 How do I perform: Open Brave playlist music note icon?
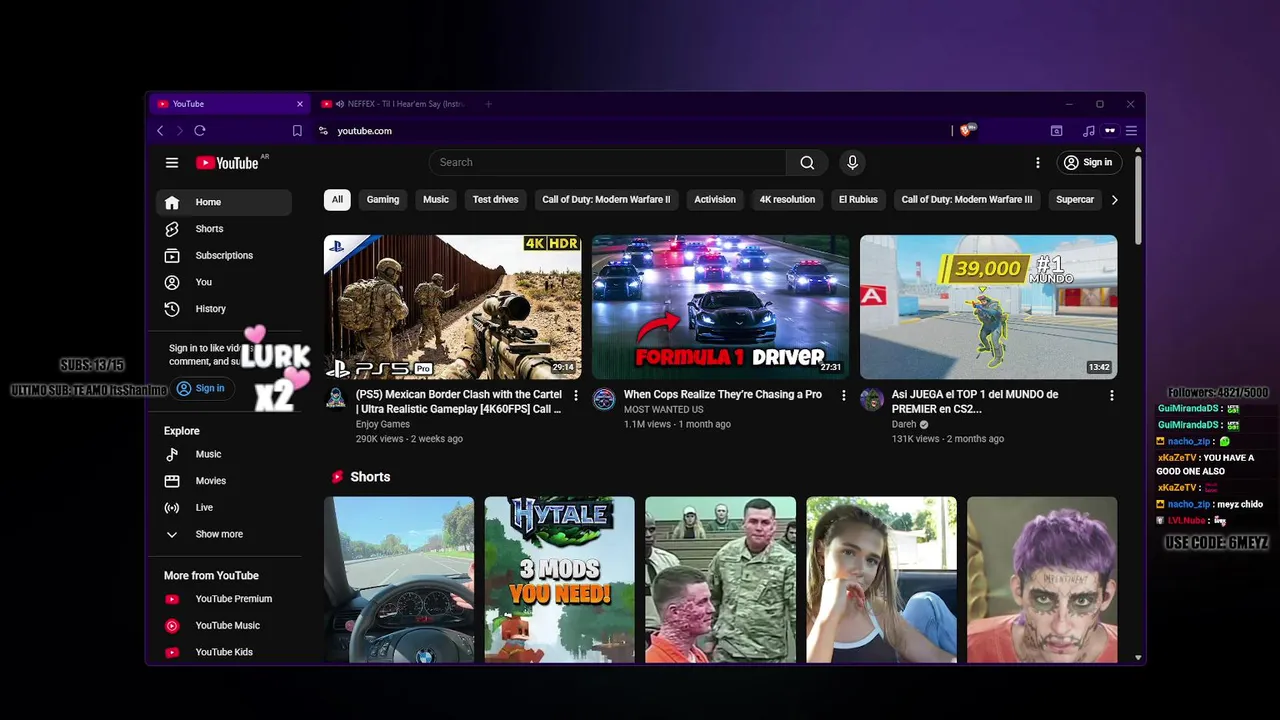(x=1089, y=131)
